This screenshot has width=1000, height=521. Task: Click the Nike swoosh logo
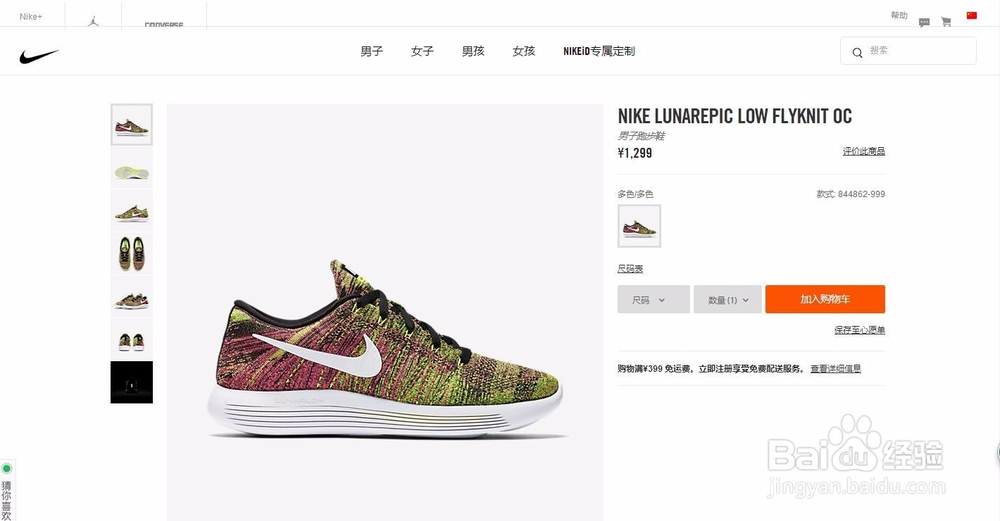pyautogui.click(x=39, y=57)
